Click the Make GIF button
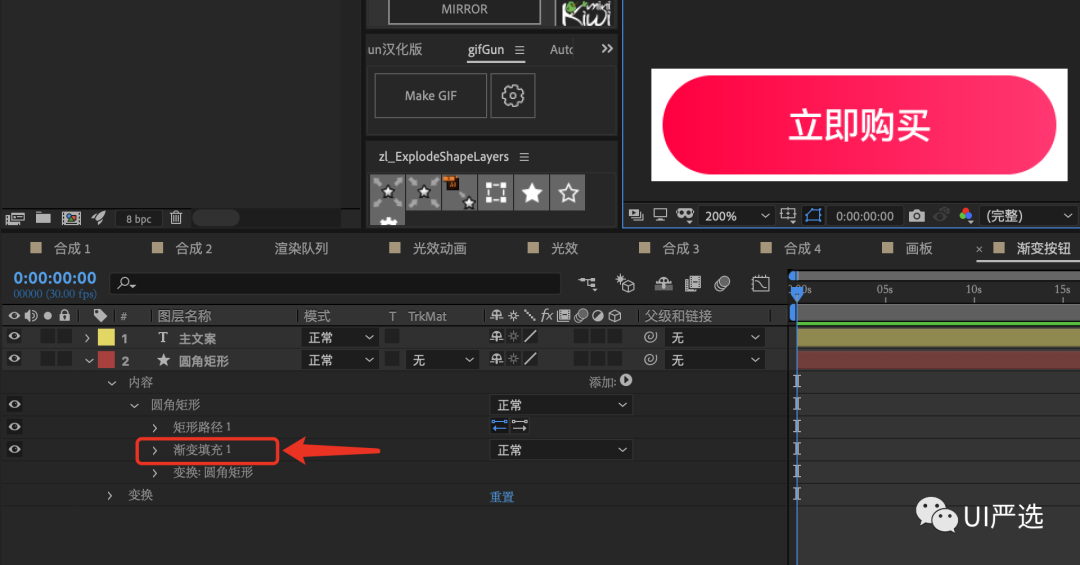The height and width of the screenshot is (565, 1080). [430, 96]
